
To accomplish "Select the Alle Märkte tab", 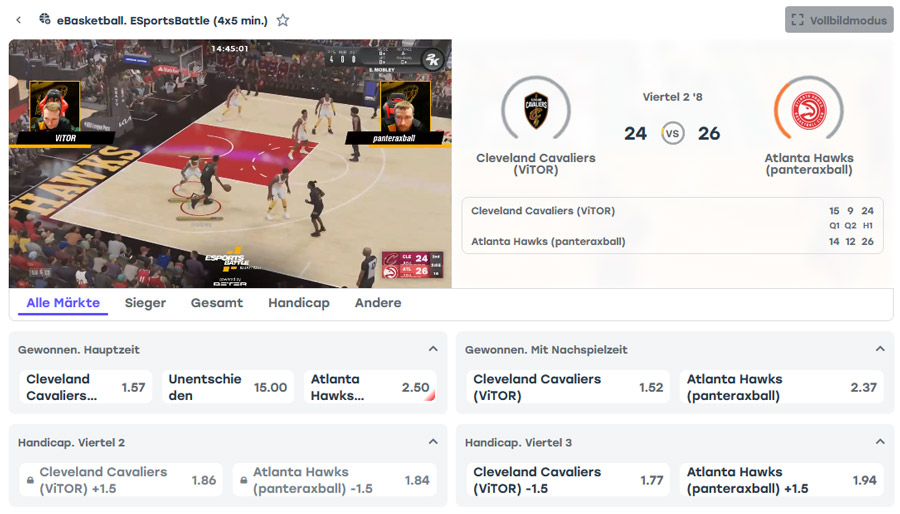I will click(63, 303).
